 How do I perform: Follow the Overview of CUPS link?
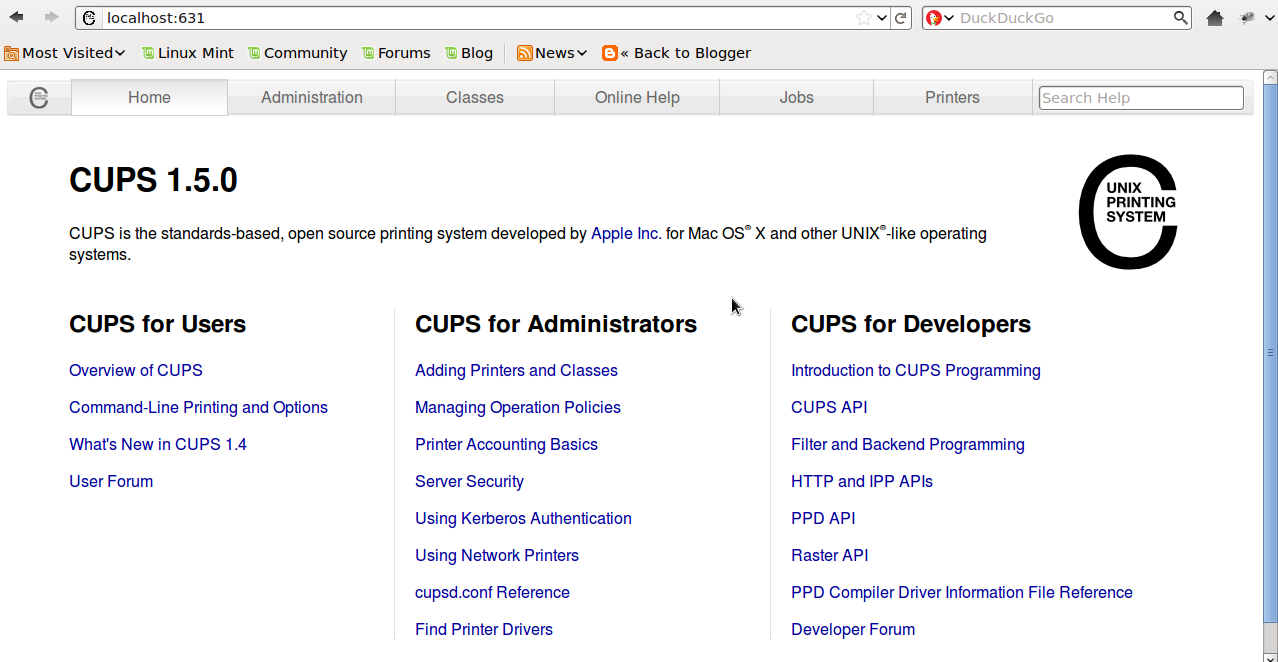136,370
